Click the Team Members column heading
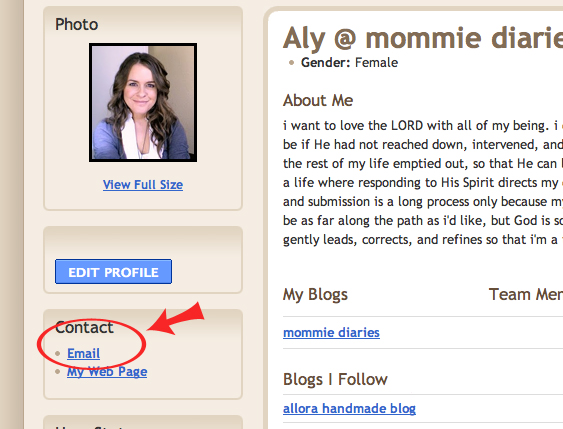Image resolution: width=563 pixels, height=429 pixels. [x=526, y=294]
